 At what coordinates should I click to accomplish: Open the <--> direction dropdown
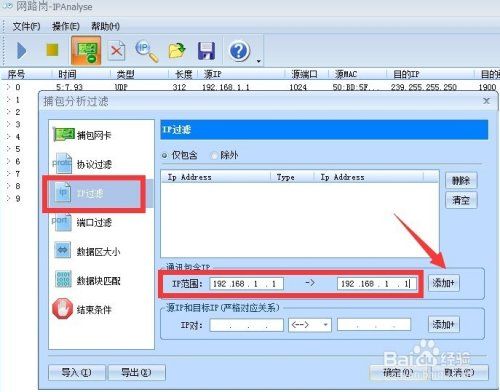310,325
